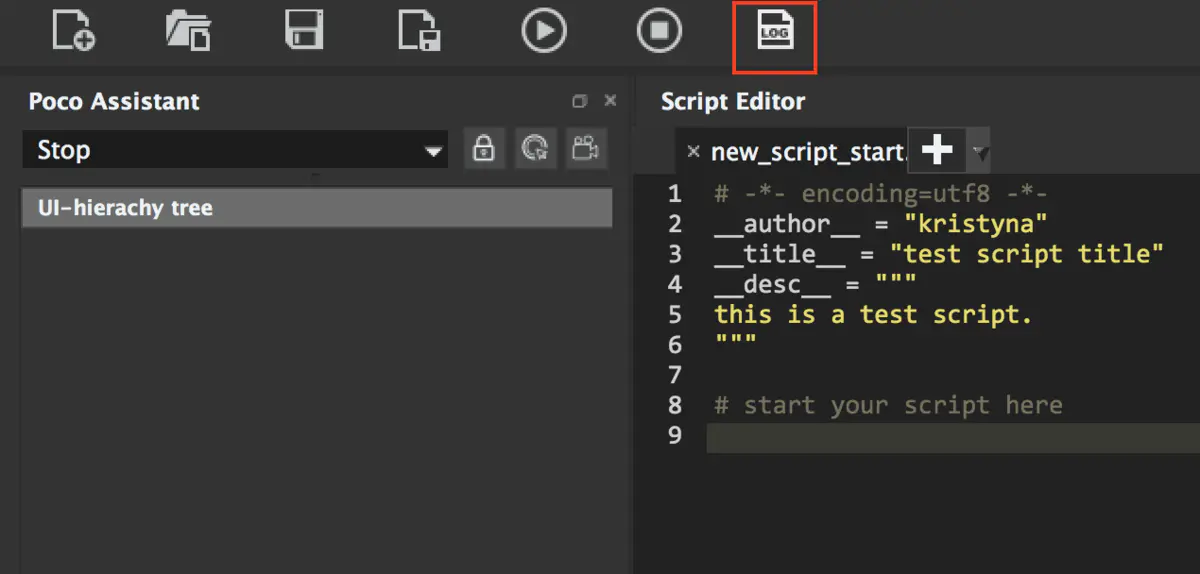Click the Poco Assistant panel title
The image size is (1200, 574).
point(114,101)
